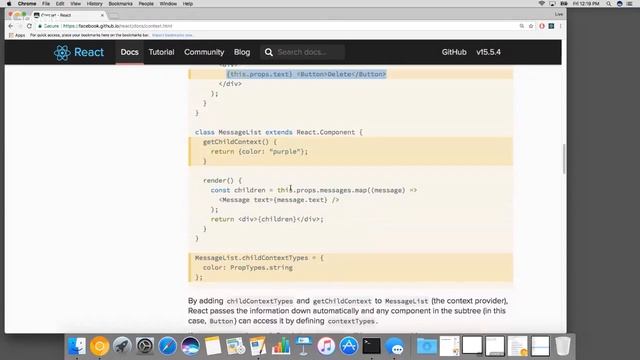Open the Tutorial page
640x360 pixels.
click(161, 52)
